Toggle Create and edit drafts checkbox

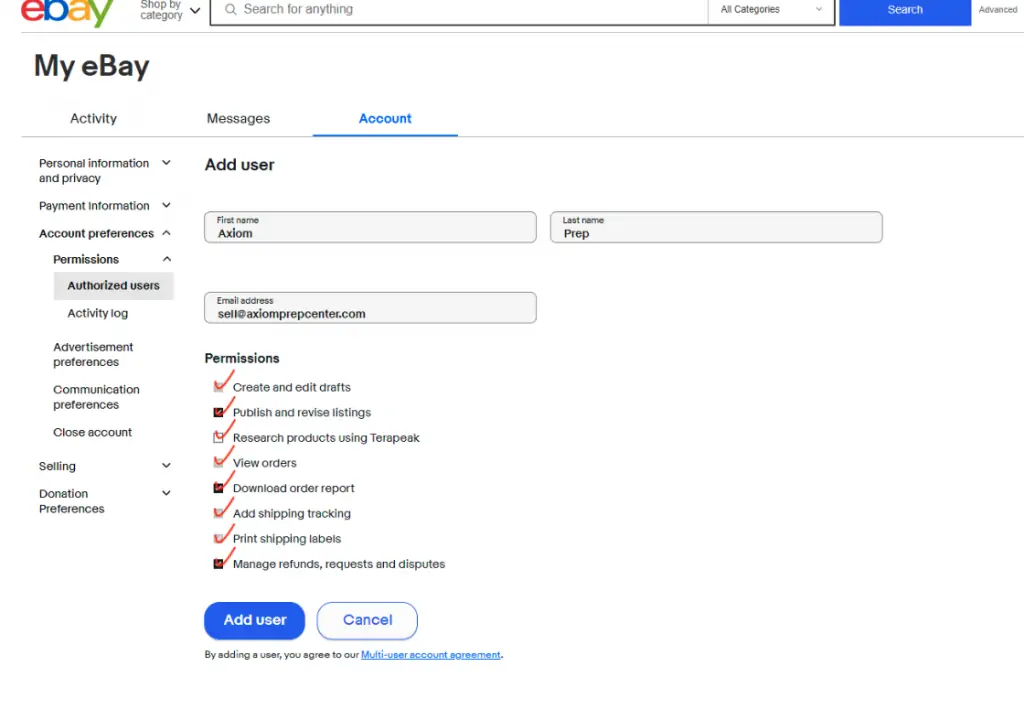pos(219,387)
